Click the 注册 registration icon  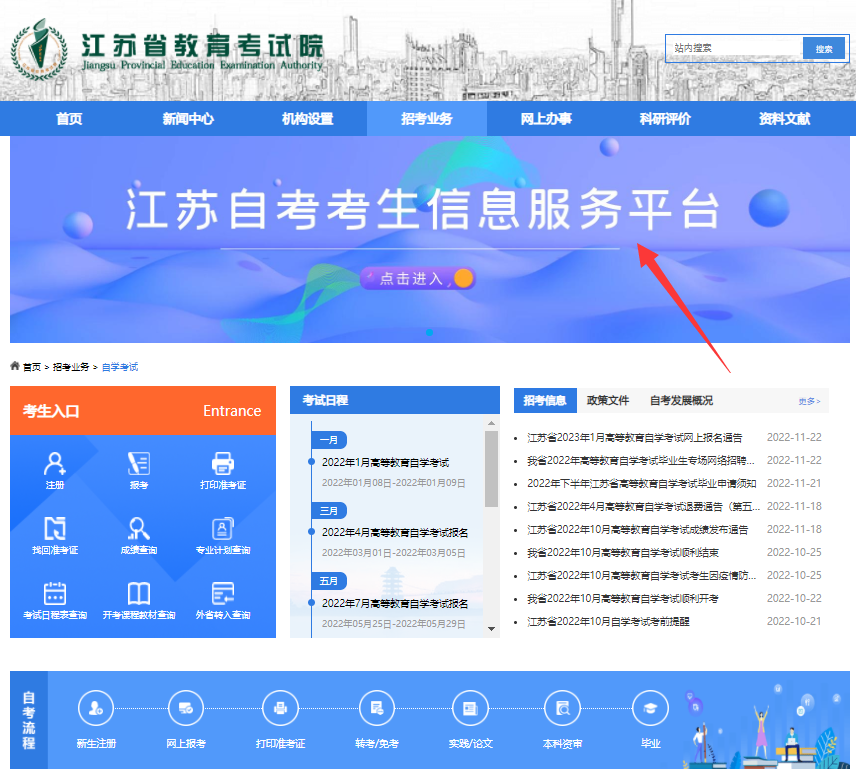(x=55, y=464)
